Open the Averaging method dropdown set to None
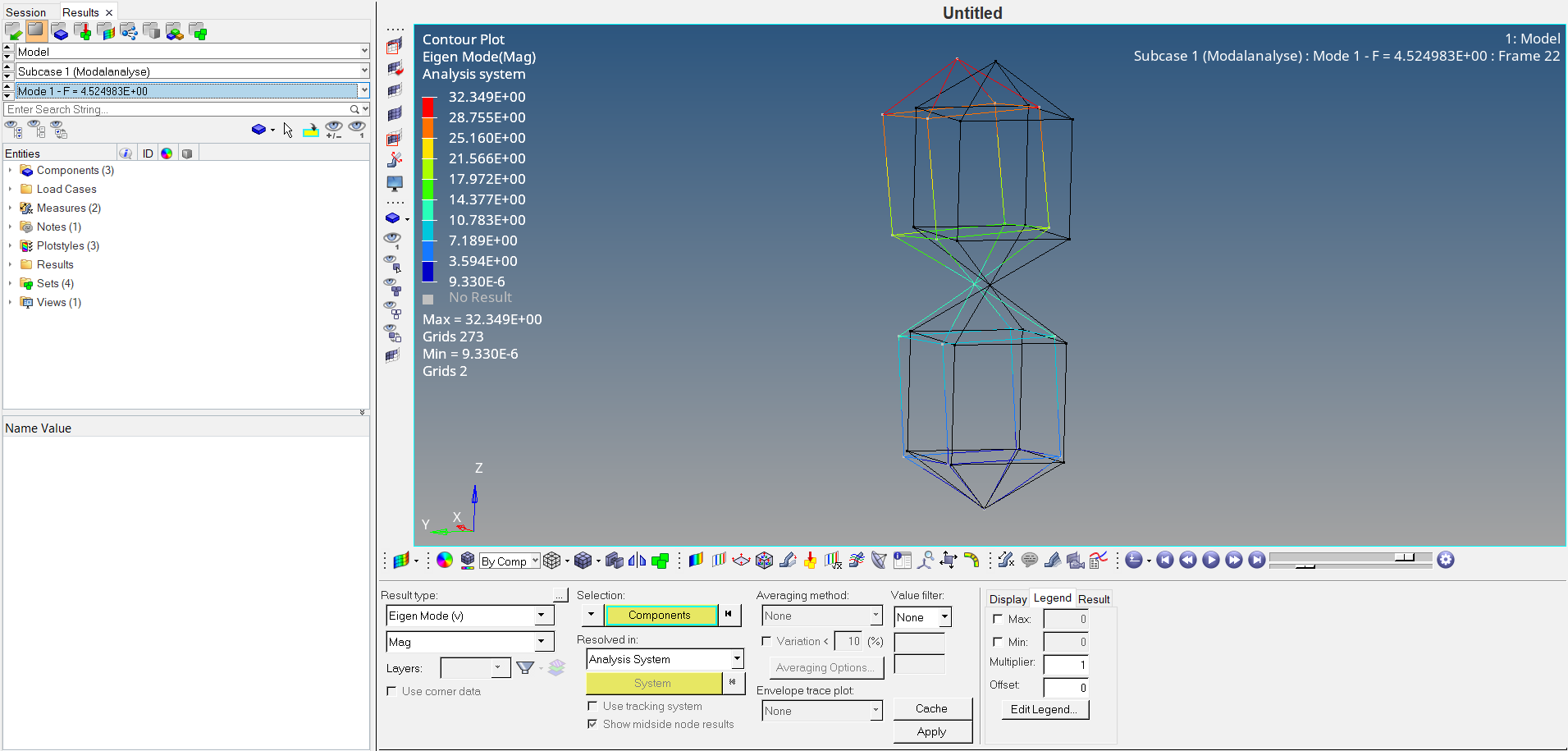The height and width of the screenshot is (751, 1568). [x=875, y=616]
